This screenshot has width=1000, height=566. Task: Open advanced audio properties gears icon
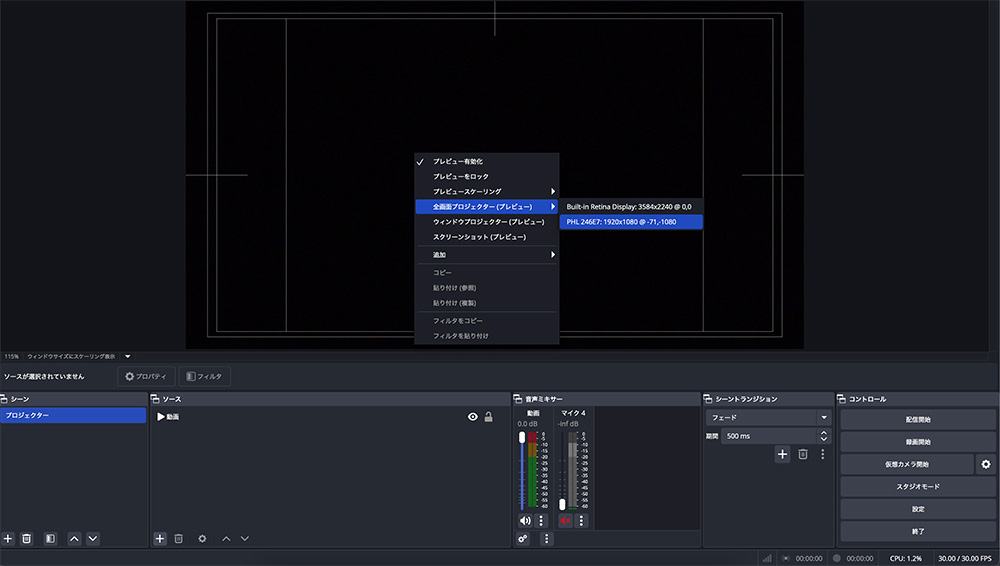(523, 538)
